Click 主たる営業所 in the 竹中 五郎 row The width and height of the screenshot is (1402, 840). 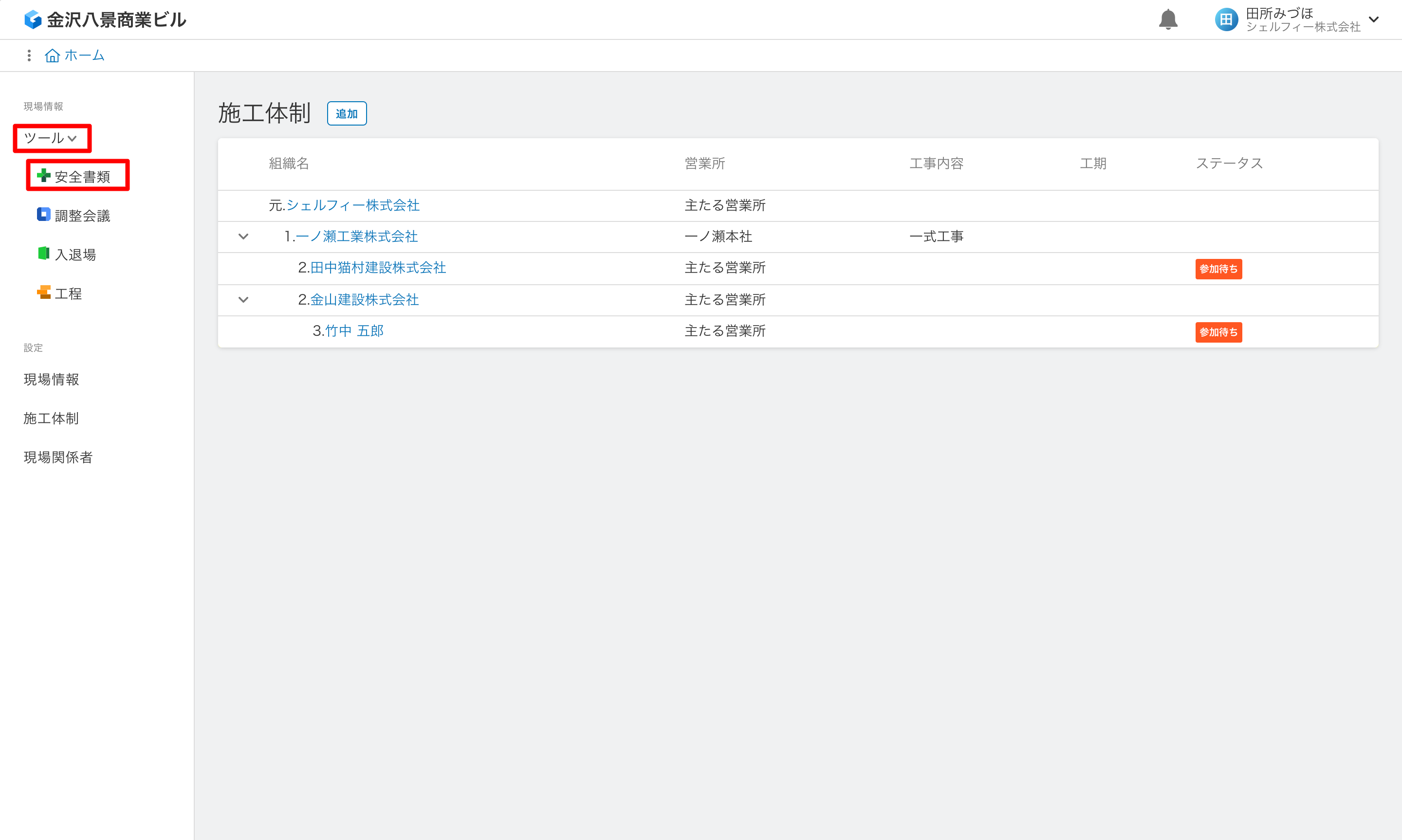[x=726, y=331]
